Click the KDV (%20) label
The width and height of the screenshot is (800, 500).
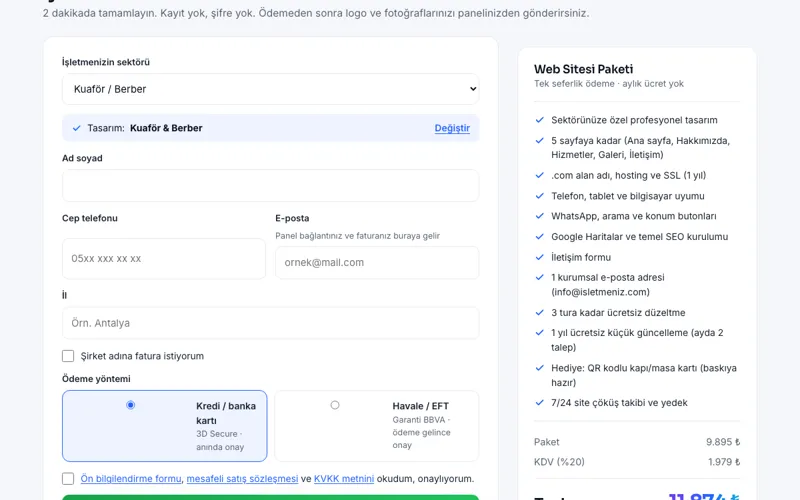pos(559,462)
